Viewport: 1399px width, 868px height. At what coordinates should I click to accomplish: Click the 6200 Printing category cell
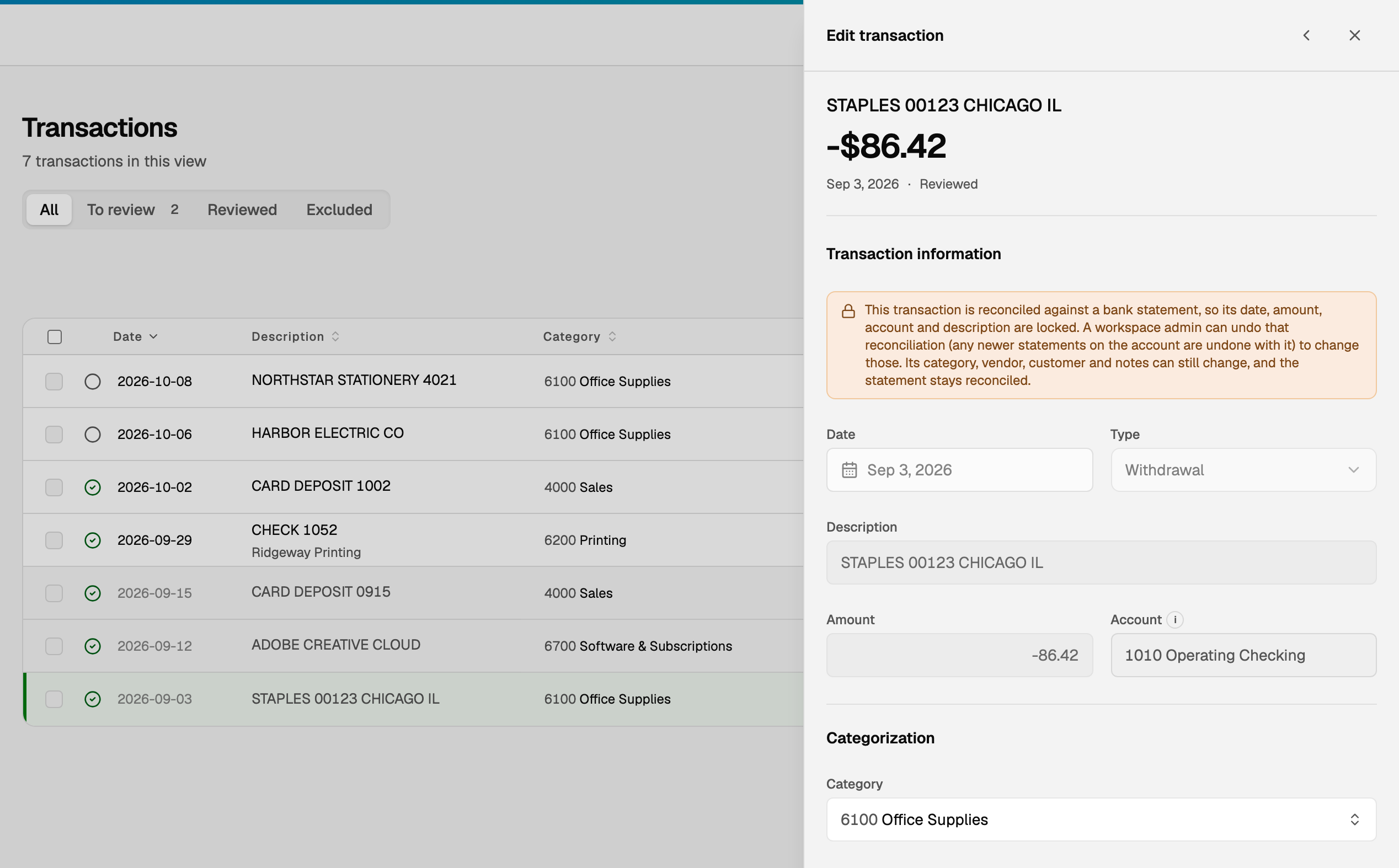585,540
